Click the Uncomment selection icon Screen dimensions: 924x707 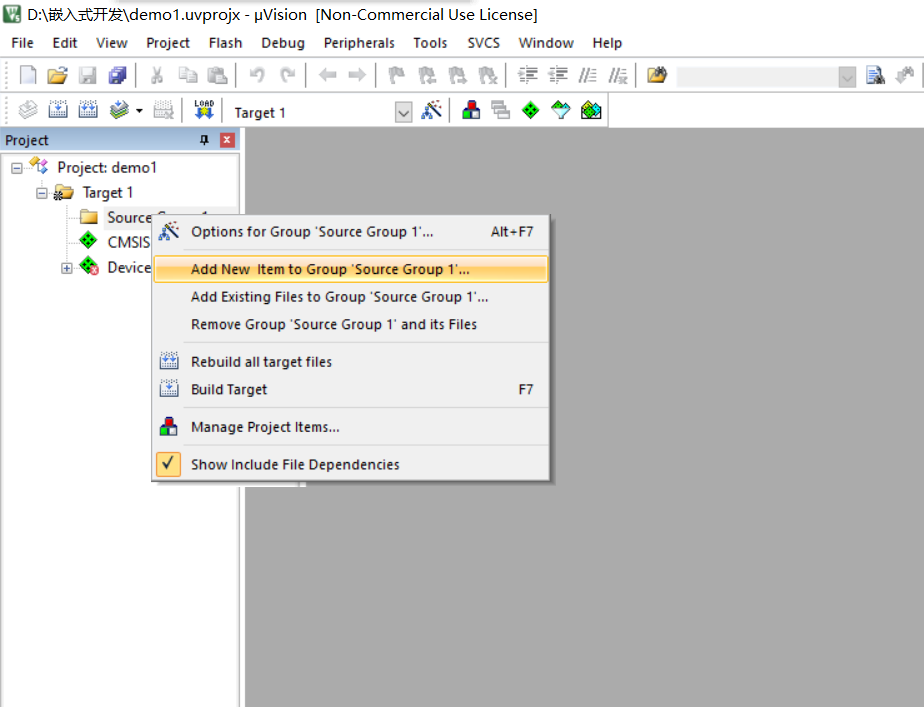click(618, 75)
